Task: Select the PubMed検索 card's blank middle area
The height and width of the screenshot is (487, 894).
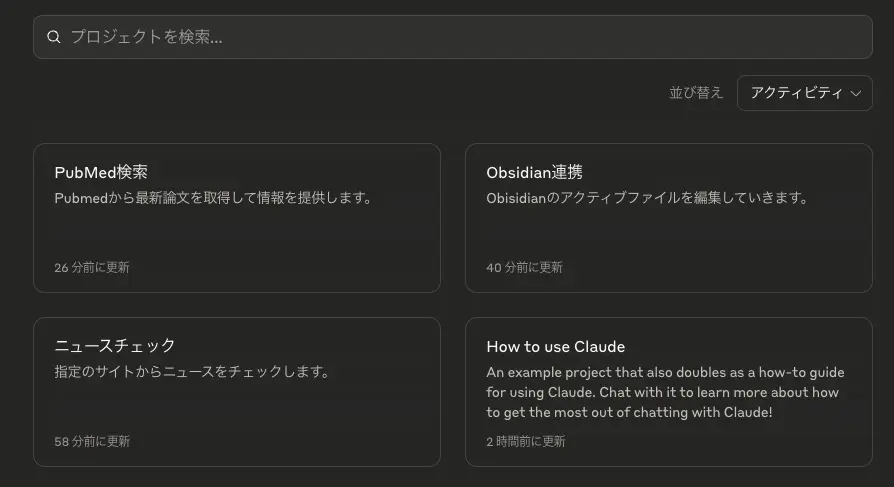Action: click(x=237, y=234)
